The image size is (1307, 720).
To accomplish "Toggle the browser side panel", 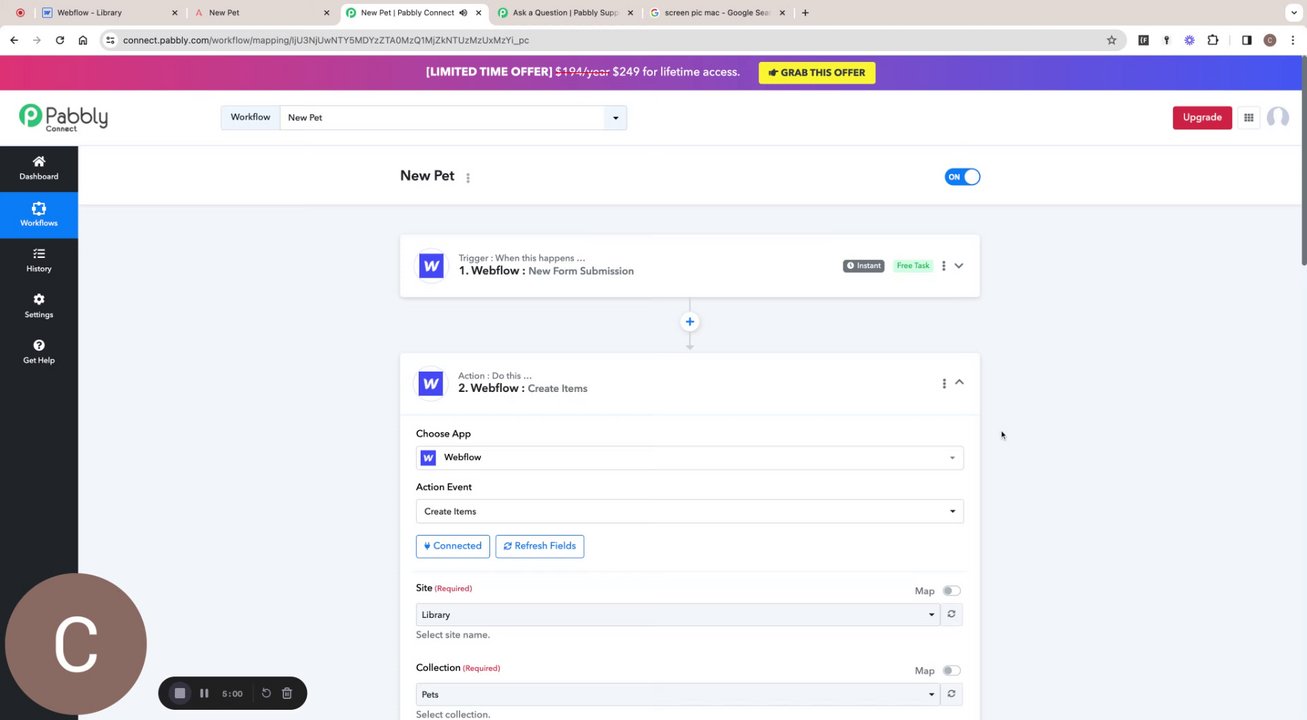I will [1246, 40].
